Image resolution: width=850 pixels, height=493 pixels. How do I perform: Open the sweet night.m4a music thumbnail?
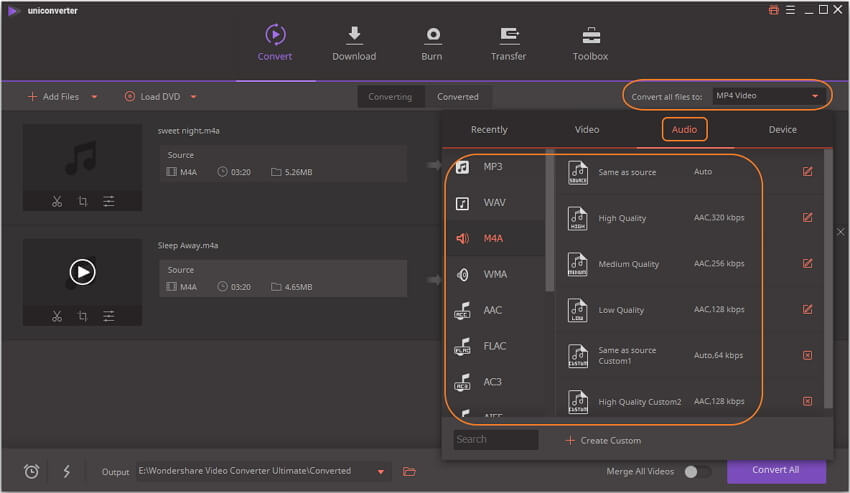click(82, 158)
